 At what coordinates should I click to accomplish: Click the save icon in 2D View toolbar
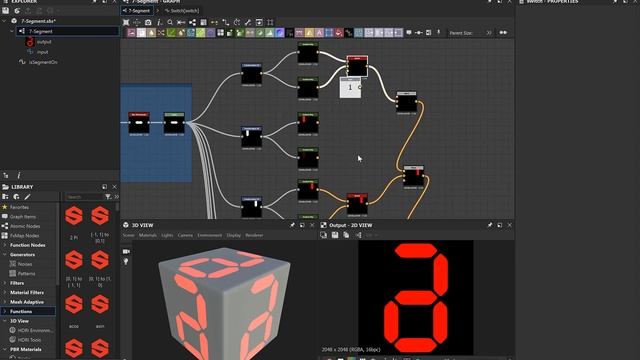click(335, 235)
